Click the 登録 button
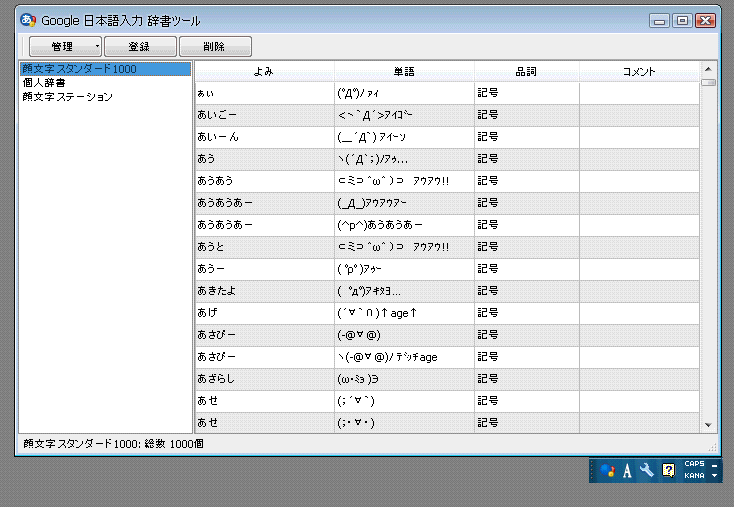Image resolution: width=734 pixels, height=507 pixels. coord(140,46)
